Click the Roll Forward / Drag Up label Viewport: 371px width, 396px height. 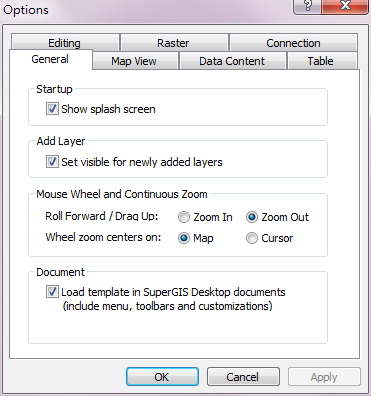coord(102,216)
